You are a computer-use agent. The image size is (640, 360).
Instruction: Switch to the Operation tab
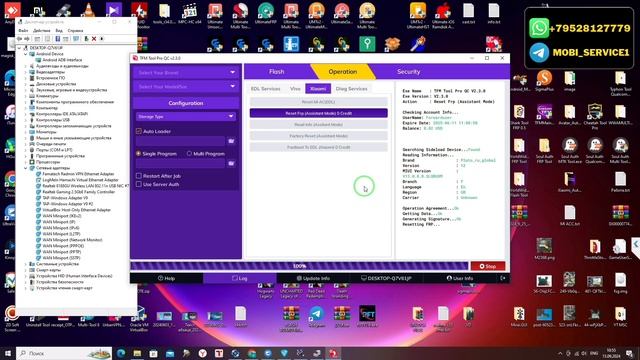pyautogui.click(x=342, y=71)
